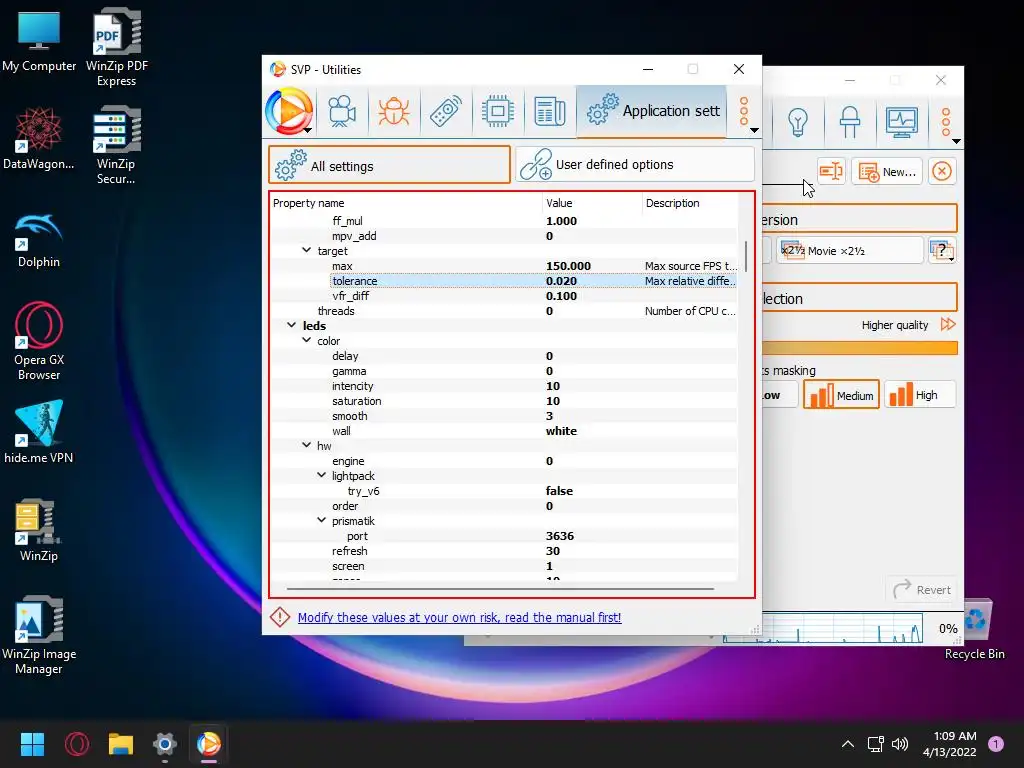This screenshot has width=1024, height=768.
Task: Open the CPU chip tab icon
Action: [498, 112]
